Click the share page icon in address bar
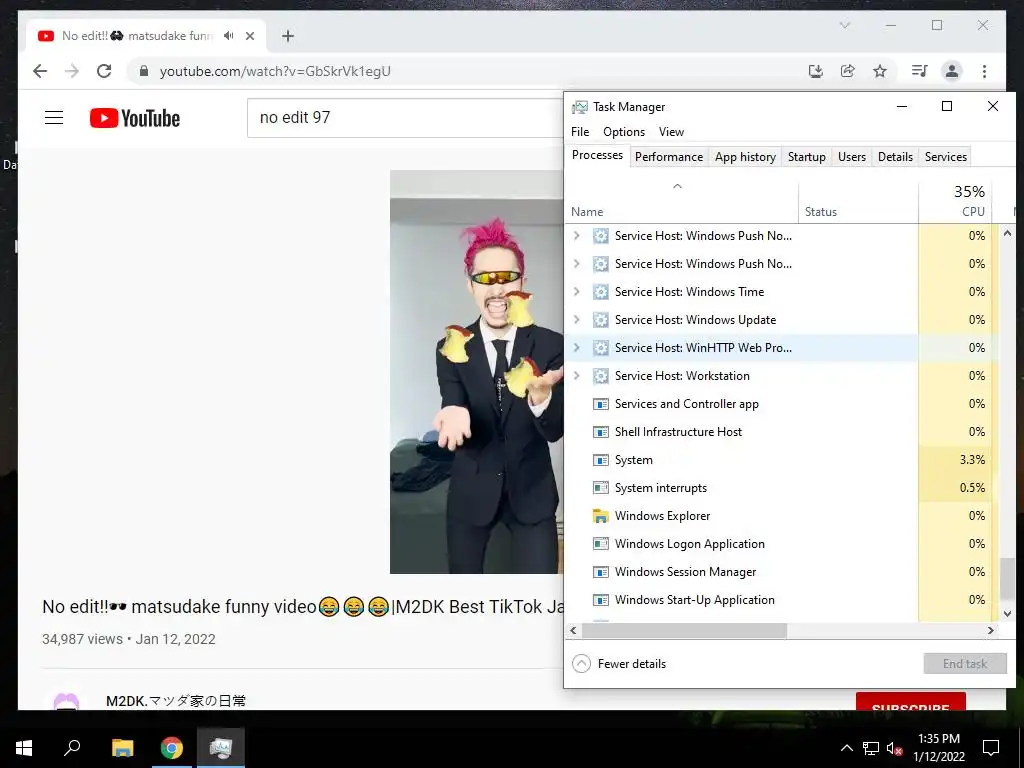Viewport: 1024px width, 768px height. [848, 71]
